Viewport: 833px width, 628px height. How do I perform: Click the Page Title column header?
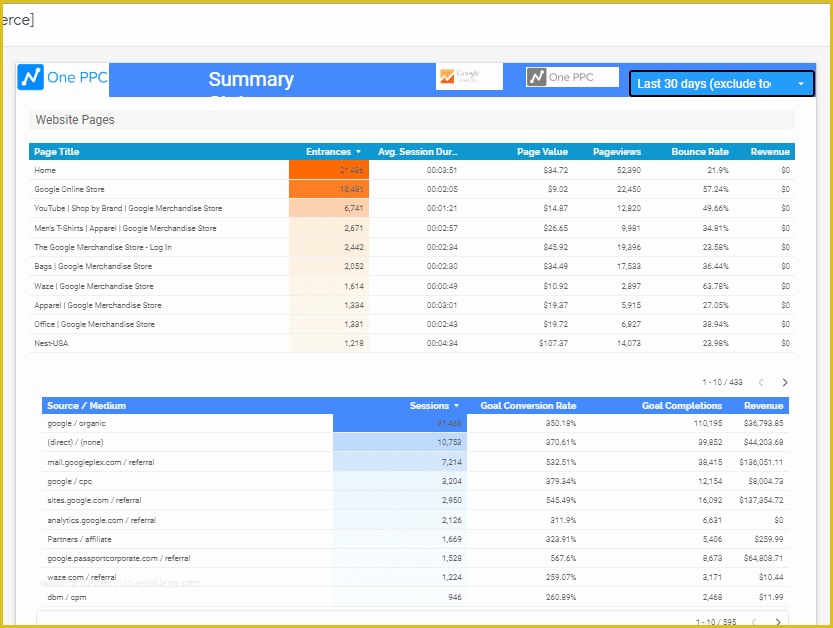57,152
